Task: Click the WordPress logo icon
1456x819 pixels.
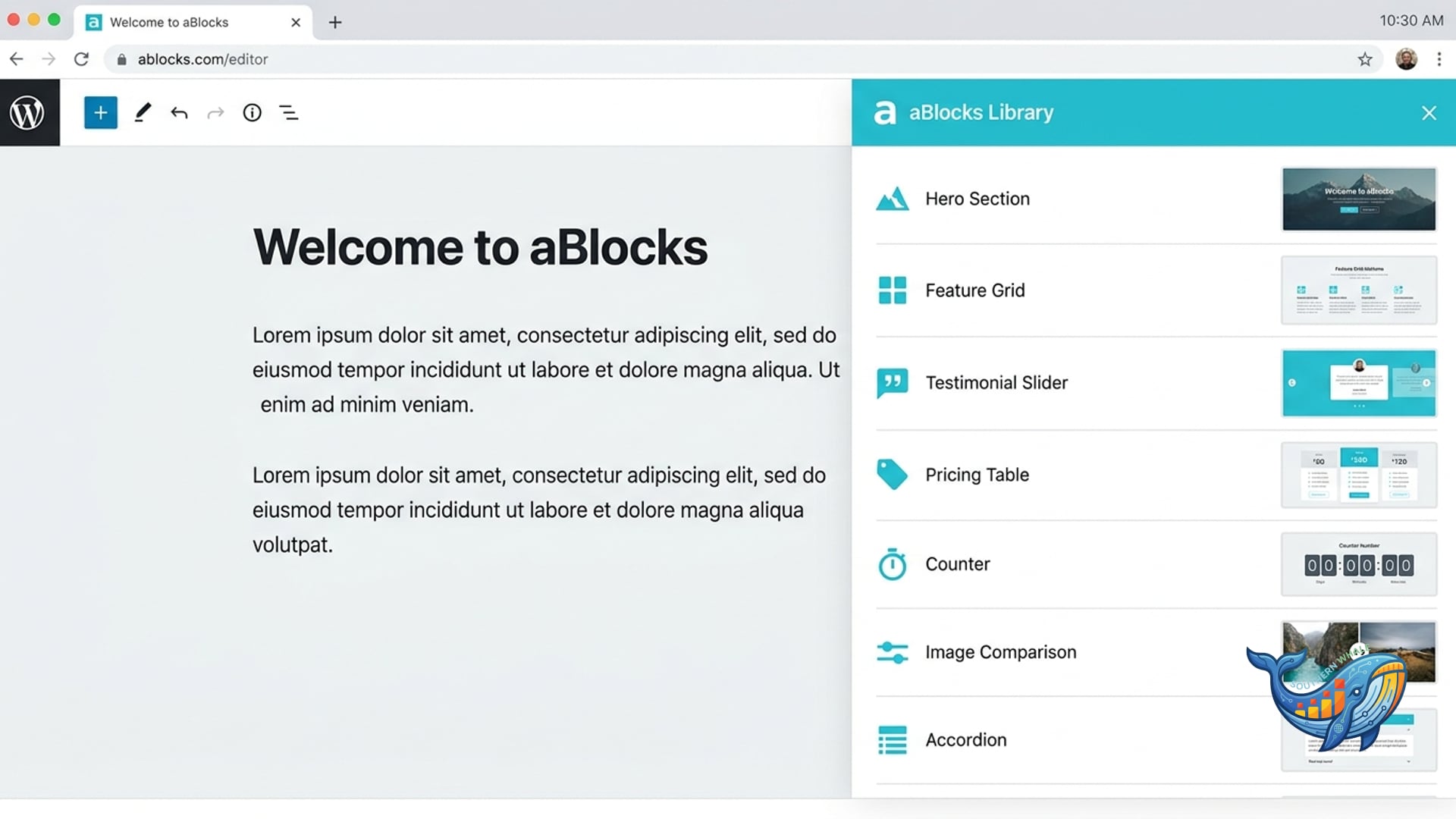Action: [x=28, y=113]
